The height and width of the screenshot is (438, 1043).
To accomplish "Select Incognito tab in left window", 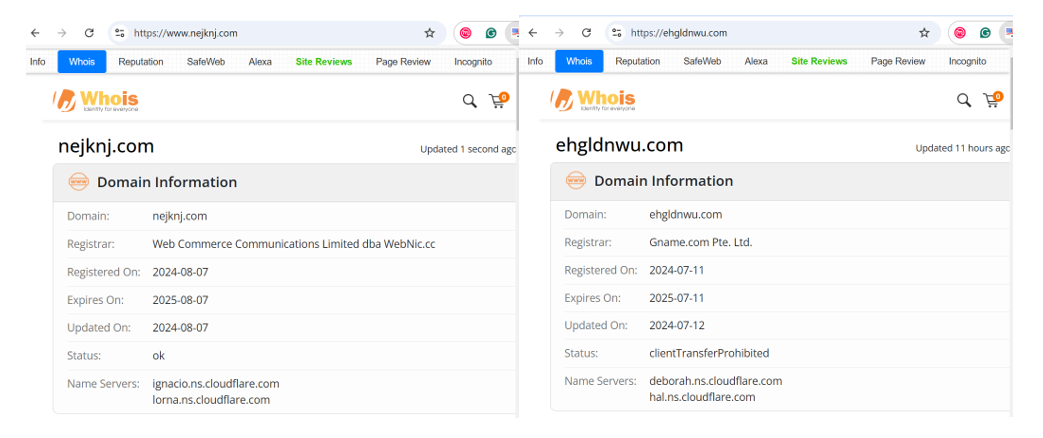I will pyautogui.click(x=472, y=62).
